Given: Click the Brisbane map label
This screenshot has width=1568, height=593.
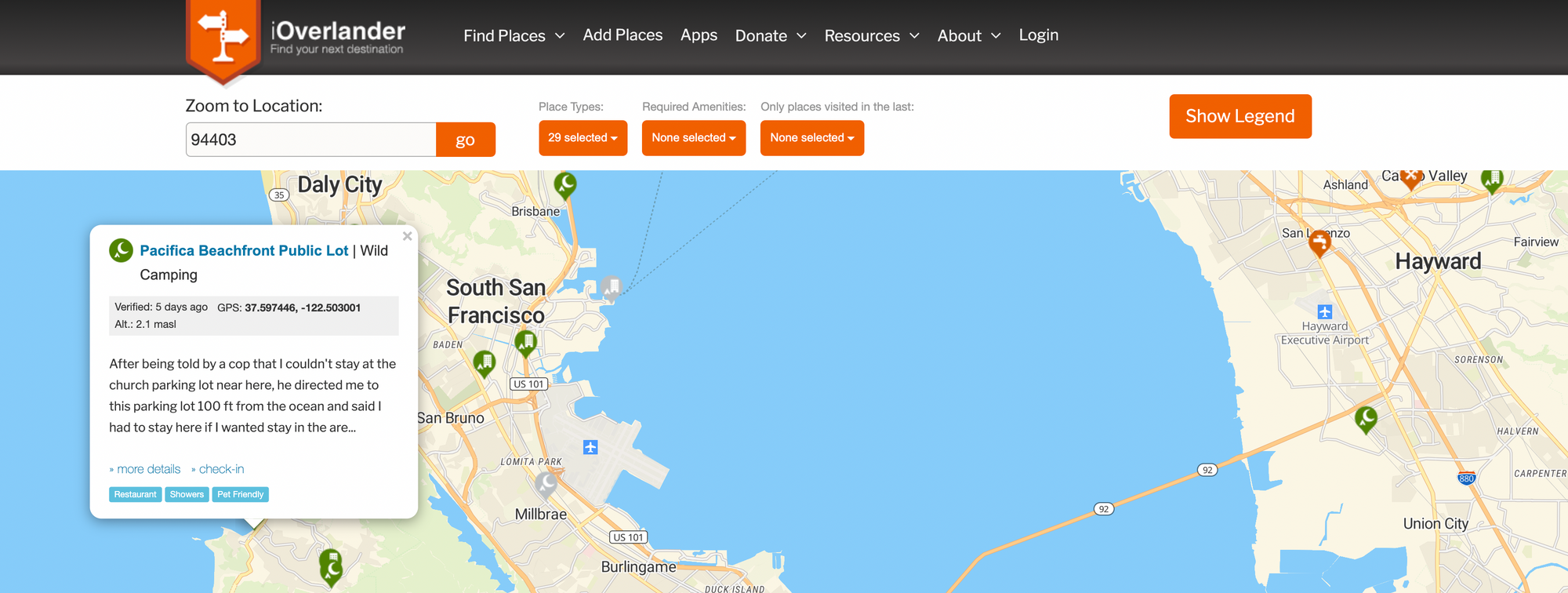Looking at the screenshot, I should click(x=535, y=212).
